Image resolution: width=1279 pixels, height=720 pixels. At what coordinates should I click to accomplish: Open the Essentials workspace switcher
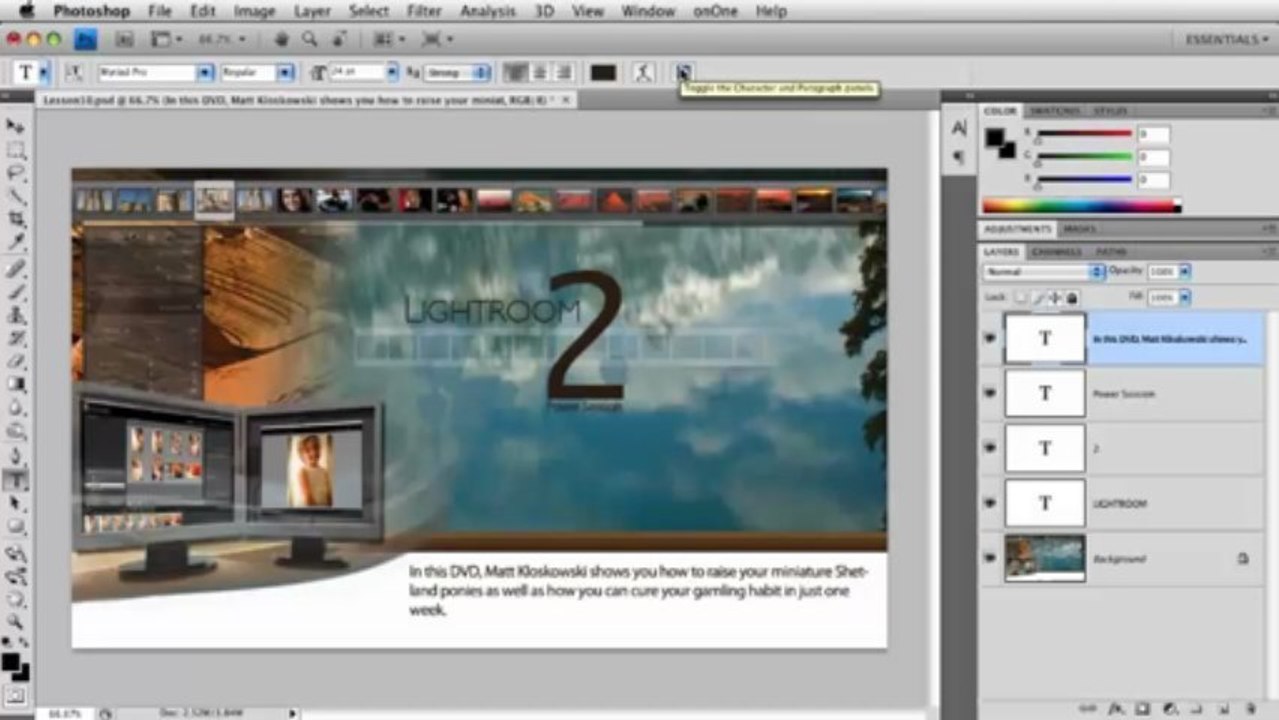point(1226,39)
